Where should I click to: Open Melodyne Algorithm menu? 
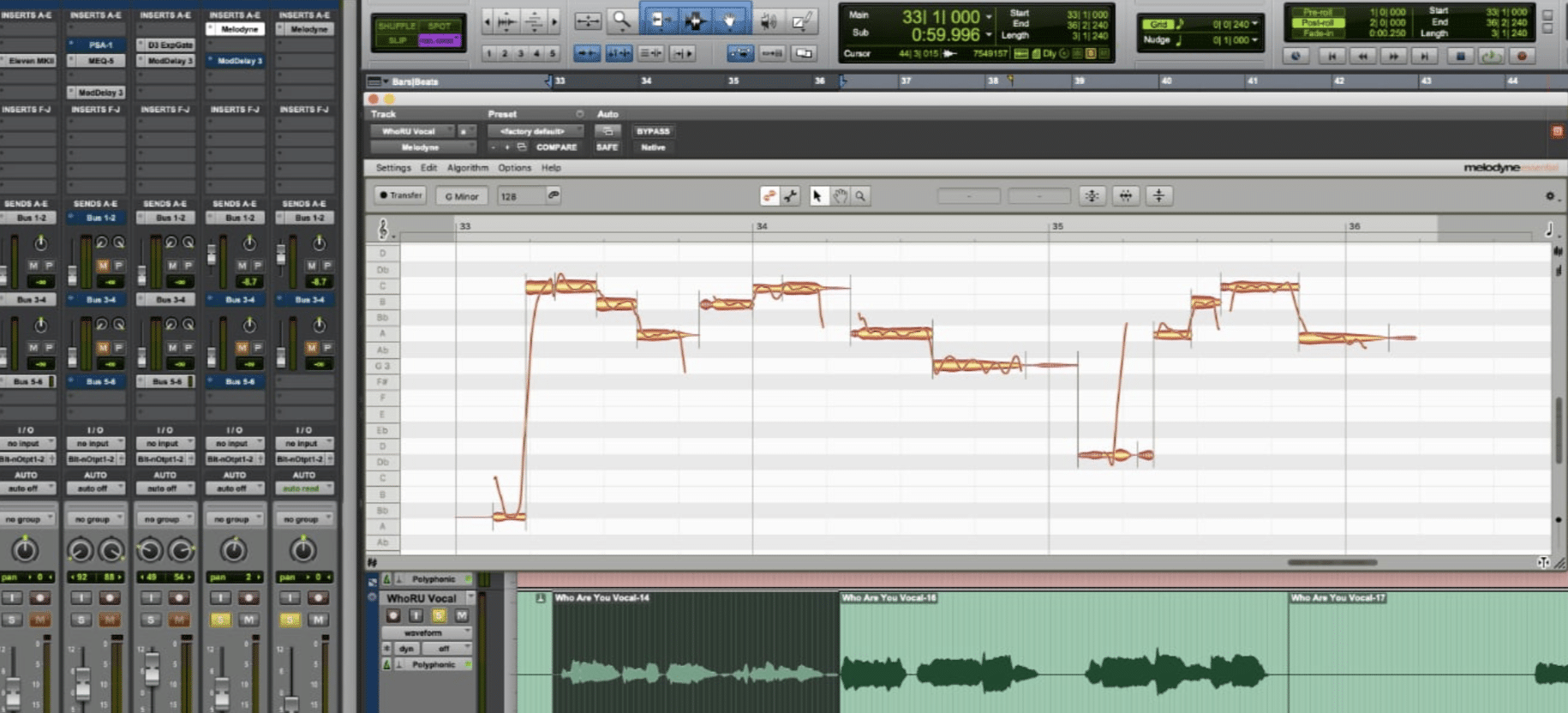point(468,168)
